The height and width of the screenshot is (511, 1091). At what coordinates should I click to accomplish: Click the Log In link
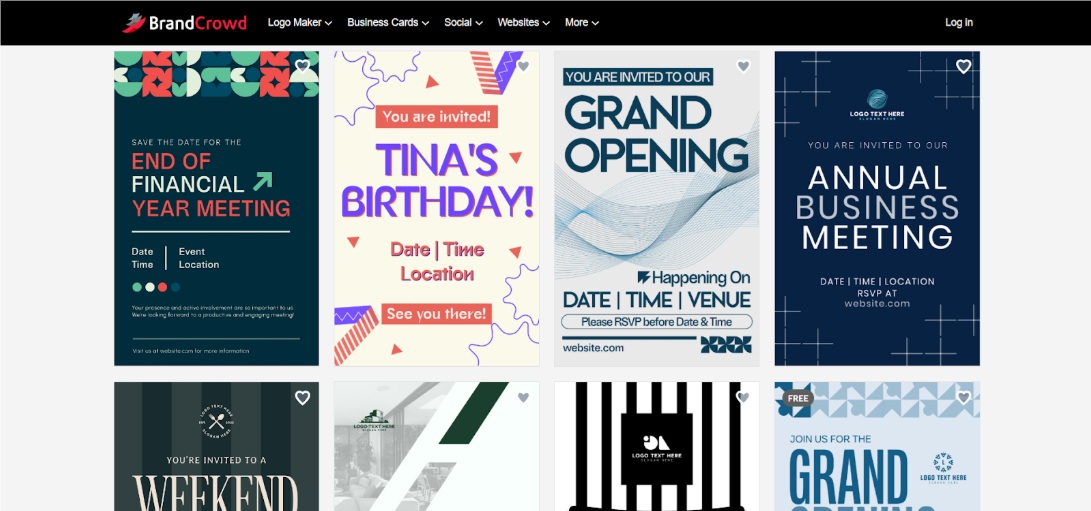958,22
